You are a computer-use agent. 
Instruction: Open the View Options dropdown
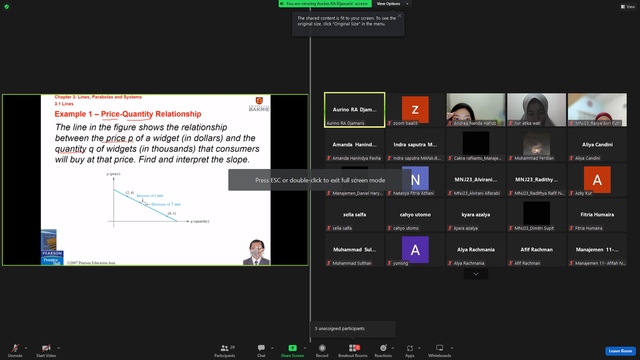[392, 4]
